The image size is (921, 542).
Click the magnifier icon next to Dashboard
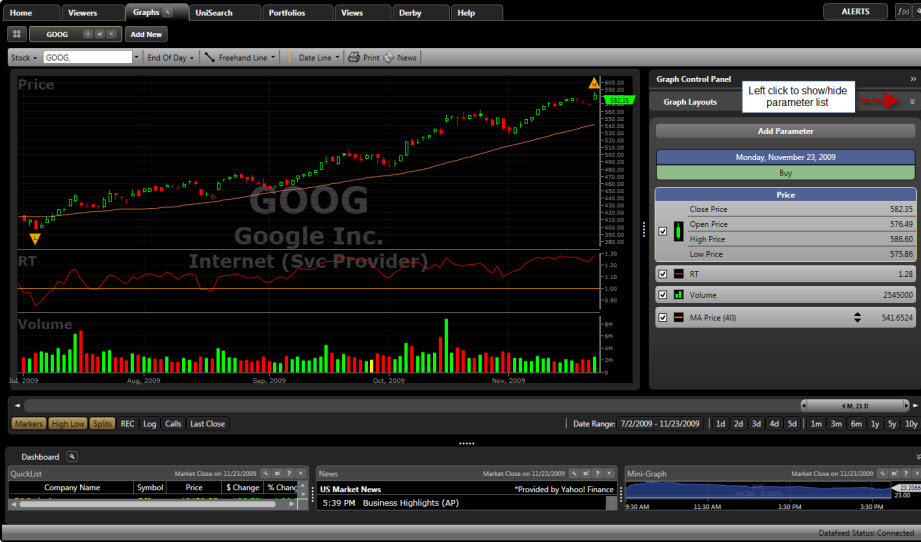coord(72,457)
